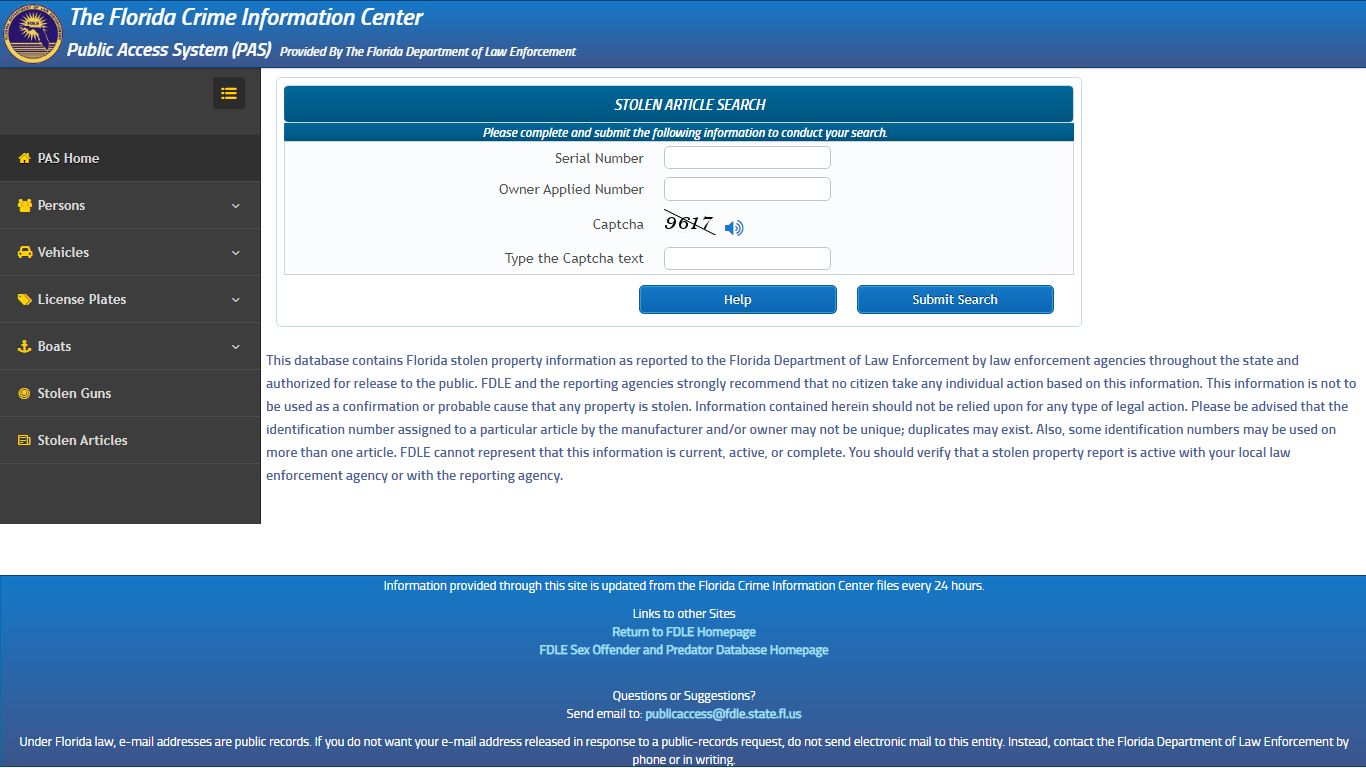The image size is (1366, 768).
Task: Click the Persons group icon
Action: pyautogui.click(x=25, y=205)
